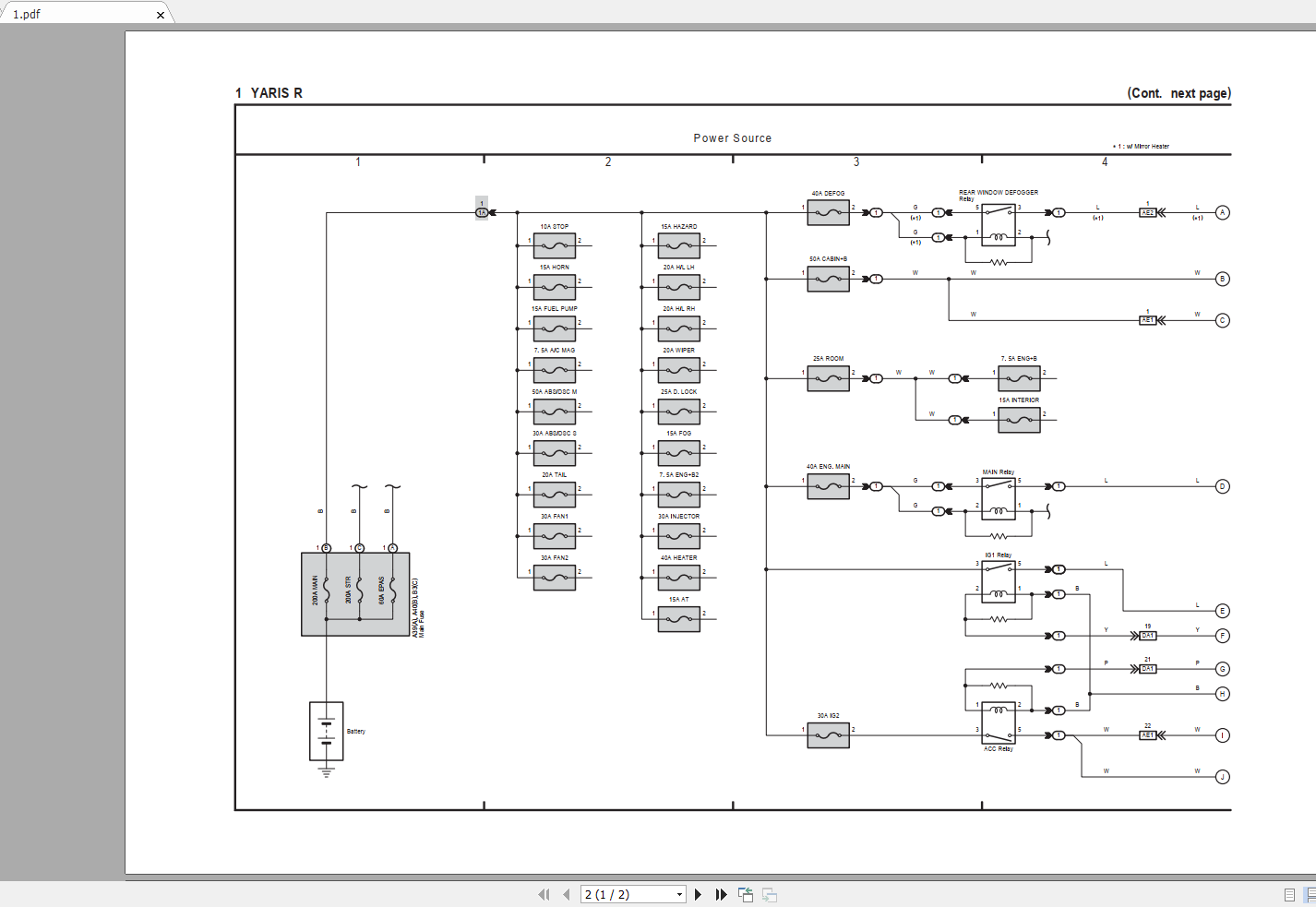Click the 'REAR WINDOW DEFOGGER Relay' label
This screenshot has height=907, width=1316.
tap(999, 195)
